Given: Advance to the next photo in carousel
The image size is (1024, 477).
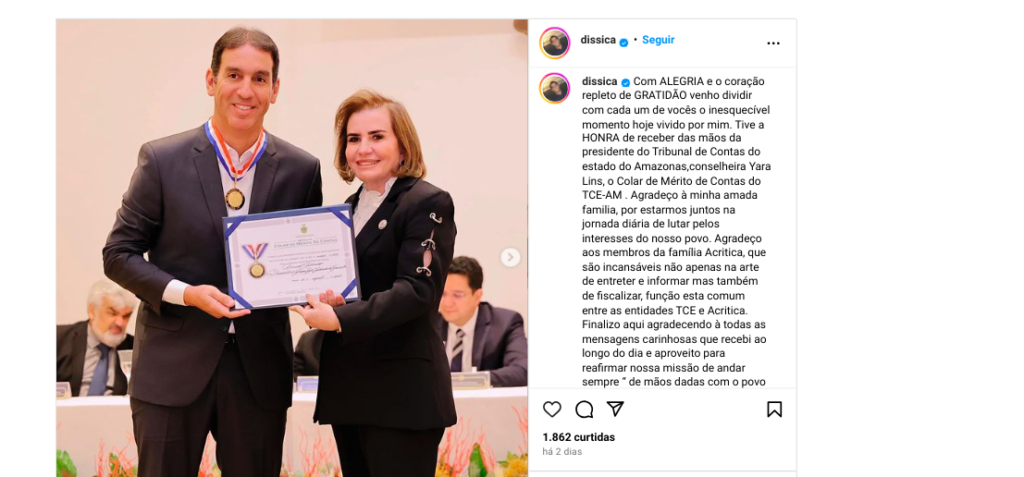Looking at the screenshot, I should [x=511, y=257].
